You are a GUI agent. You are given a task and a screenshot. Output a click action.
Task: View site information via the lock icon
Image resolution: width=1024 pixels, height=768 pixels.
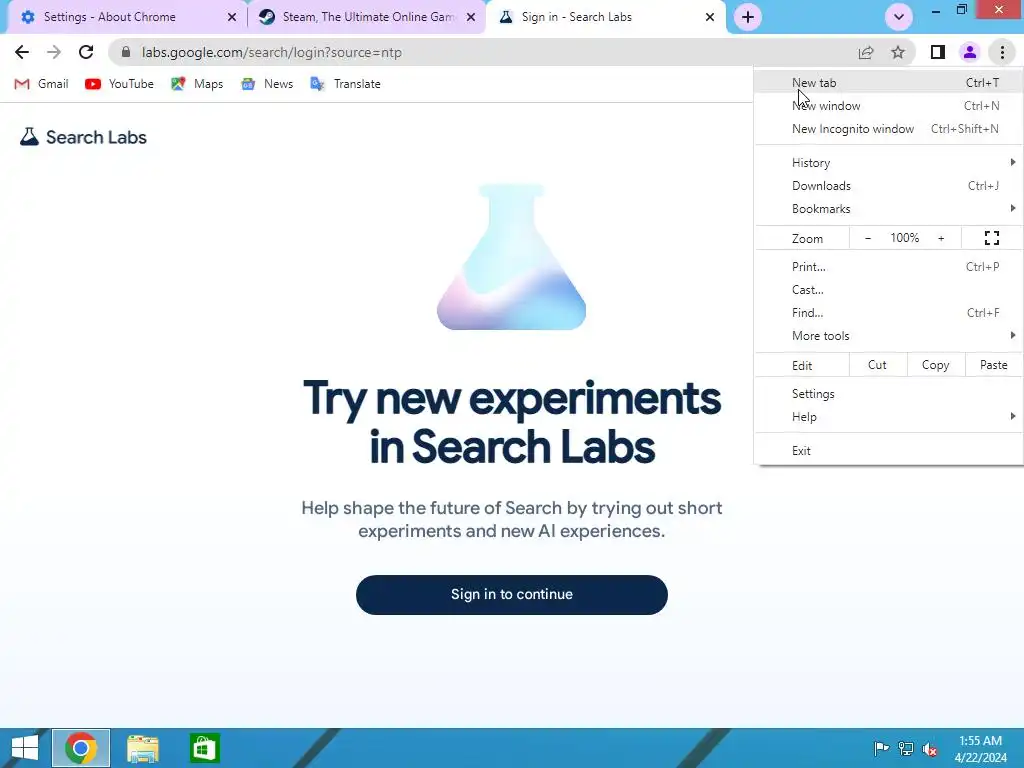(x=126, y=52)
